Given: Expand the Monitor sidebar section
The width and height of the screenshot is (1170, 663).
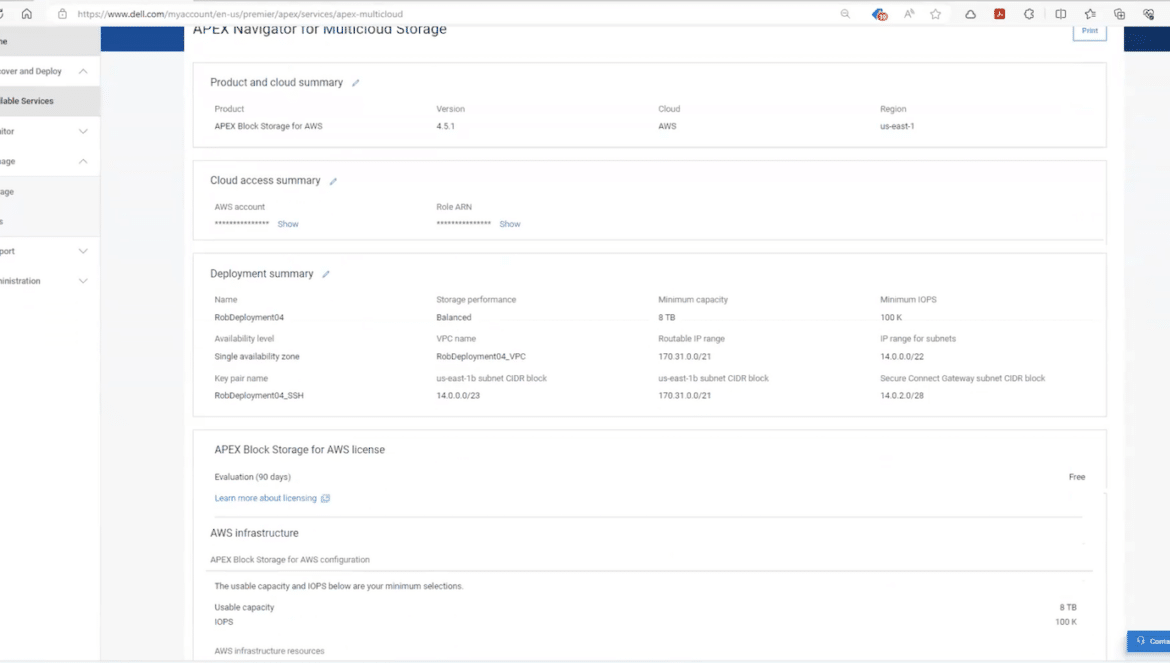Looking at the screenshot, I should coord(83,131).
